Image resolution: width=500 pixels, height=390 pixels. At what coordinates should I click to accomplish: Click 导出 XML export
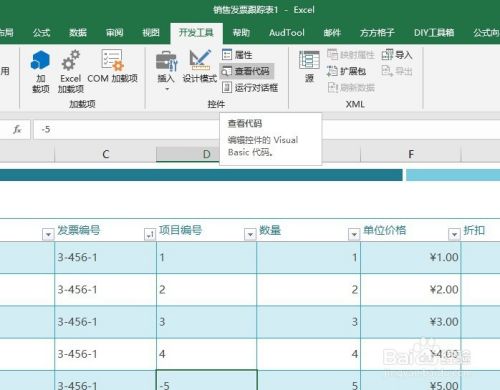click(x=397, y=71)
